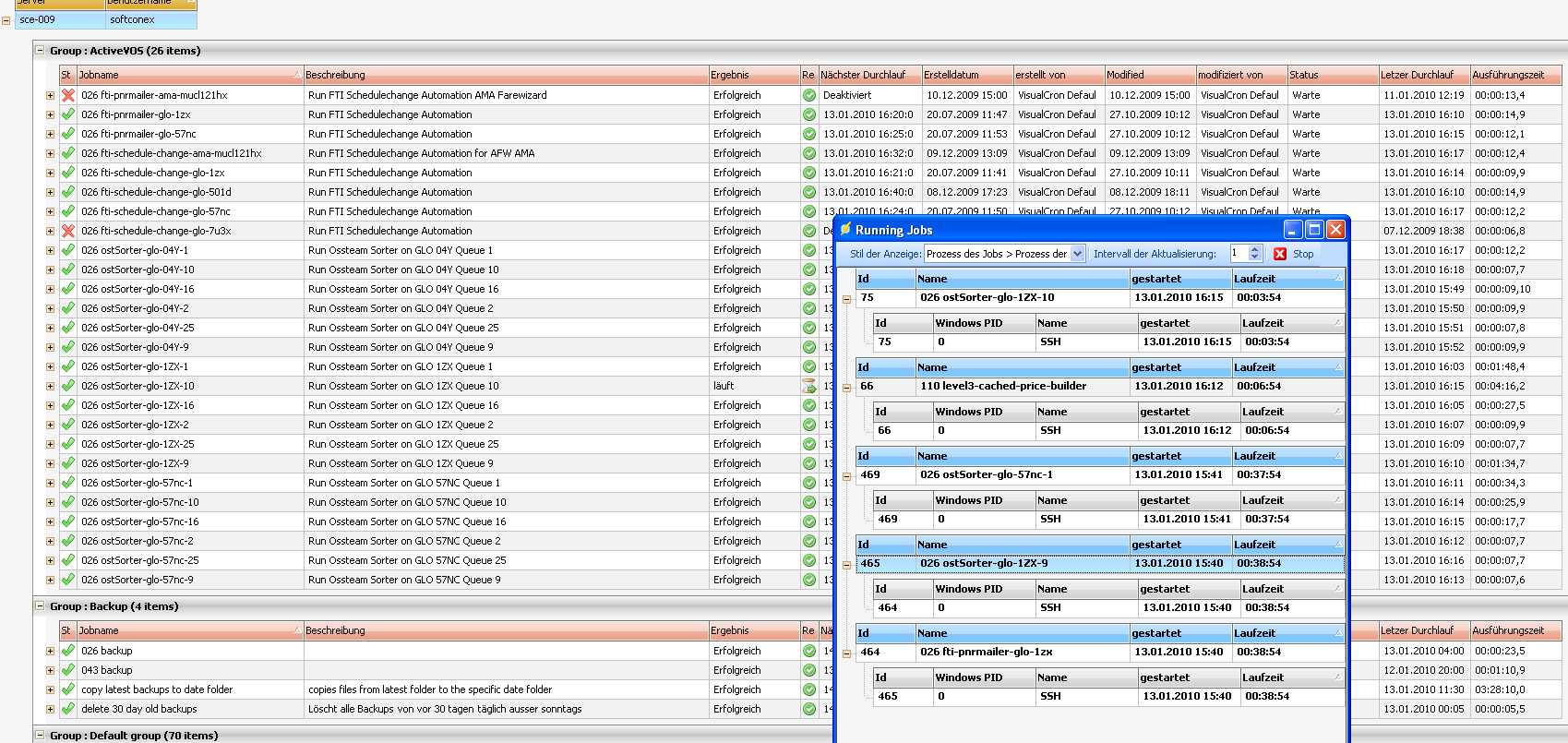1568x743 pixels.
Task: Click the Stop button label in Running Jobs
Action: [x=1303, y=254]
